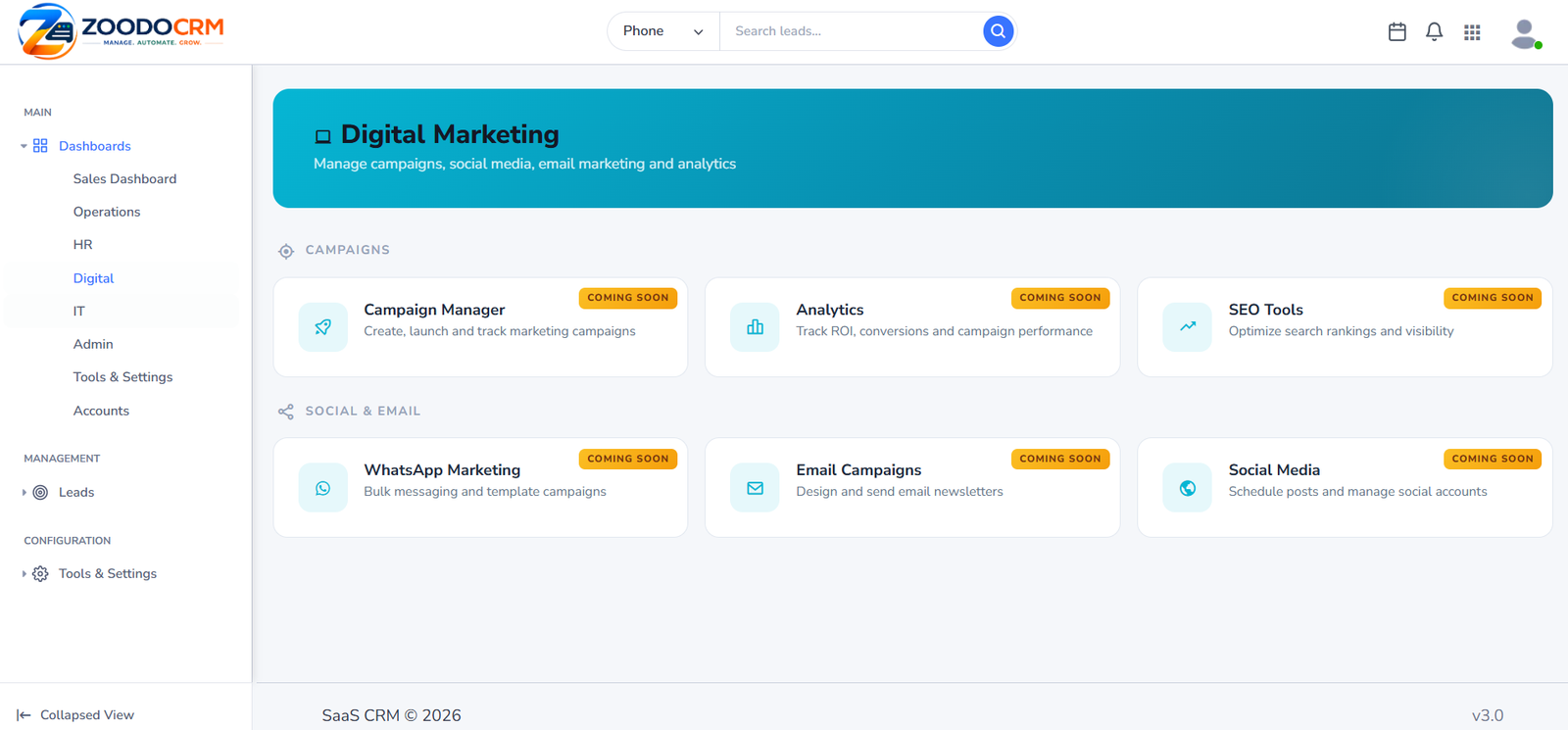Click Coming Soon badge on Campaign Manager
This screenshot has height=730, width=1568.
pyautogui.click(x=628, y=298)
